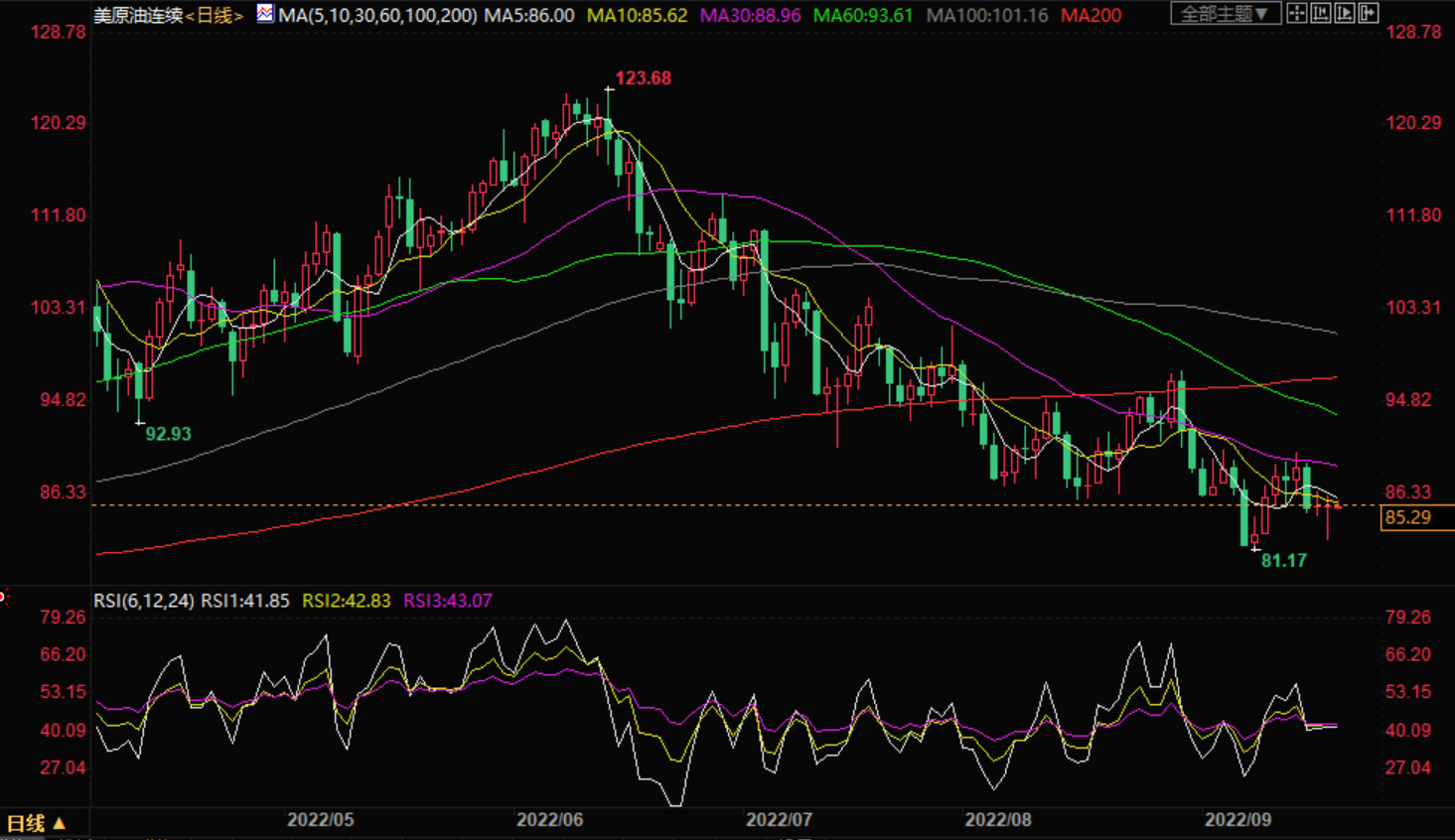The width and height of the screenshot is (1455, 840).
Task: Click the MA10:85.62 yellow legend entry
Action: click(x=637, y=16)
